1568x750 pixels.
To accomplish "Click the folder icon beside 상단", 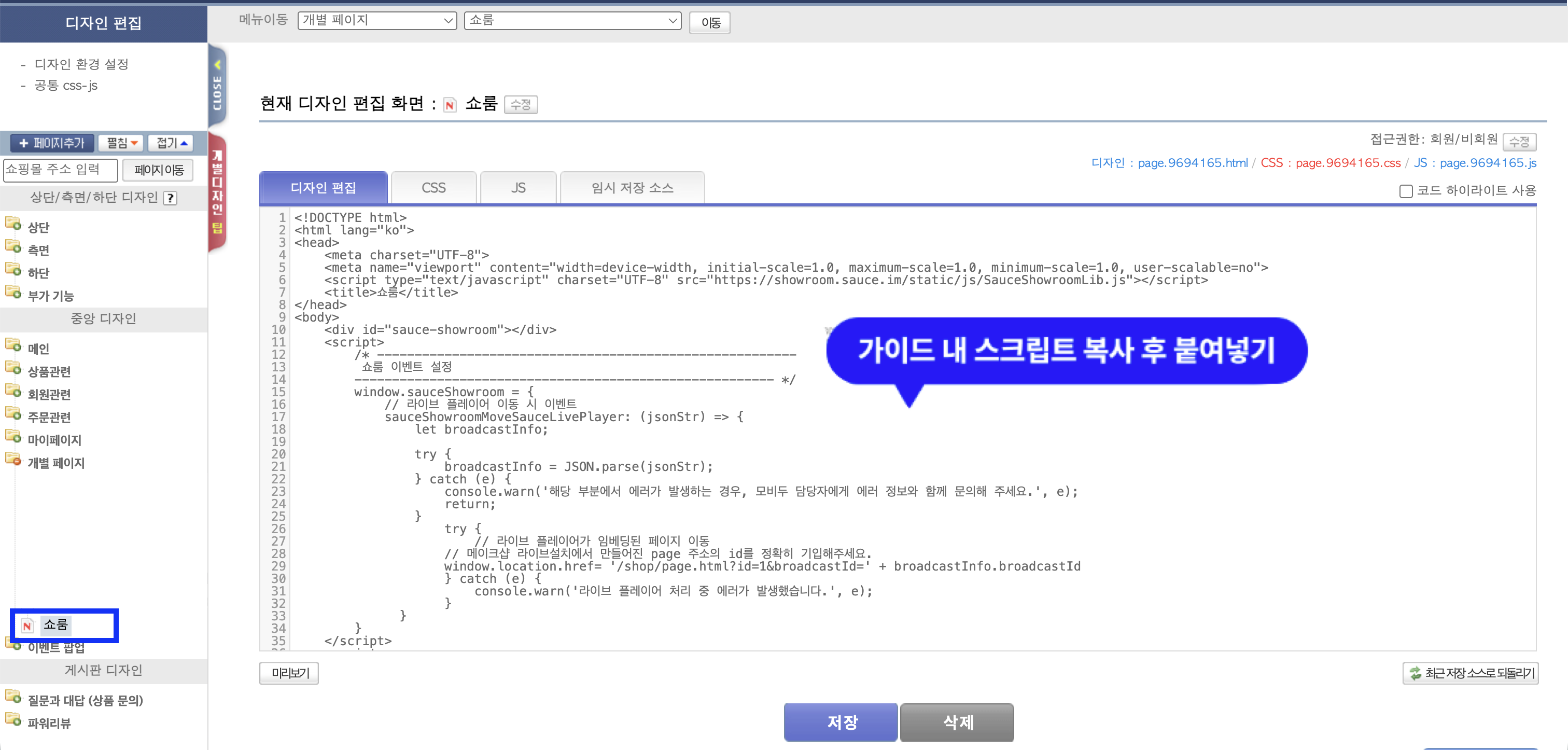I will (13, 224).
